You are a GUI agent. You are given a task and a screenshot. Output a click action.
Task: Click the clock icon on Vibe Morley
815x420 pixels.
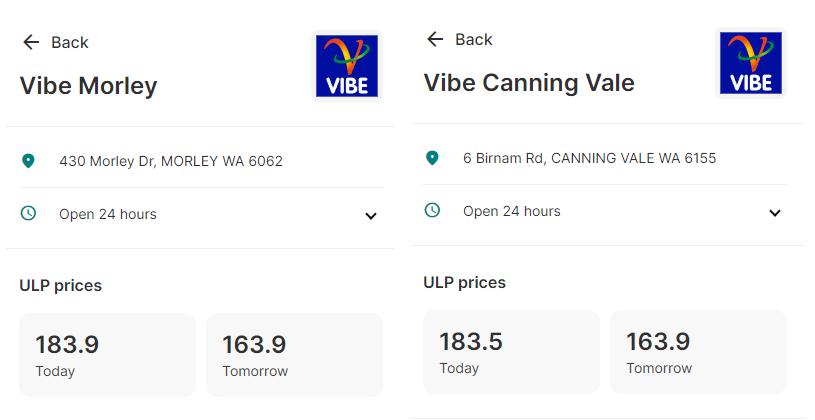click(x=28, y=213)
